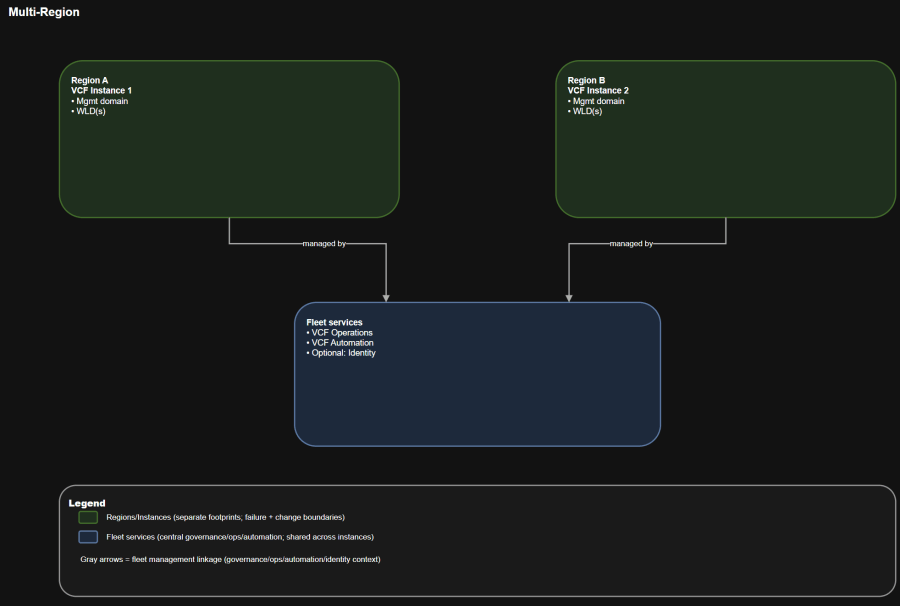This screenshot has width=900, height=606.
Task: Click the VCF Automation bullet item
Action: tap(340, 343)
